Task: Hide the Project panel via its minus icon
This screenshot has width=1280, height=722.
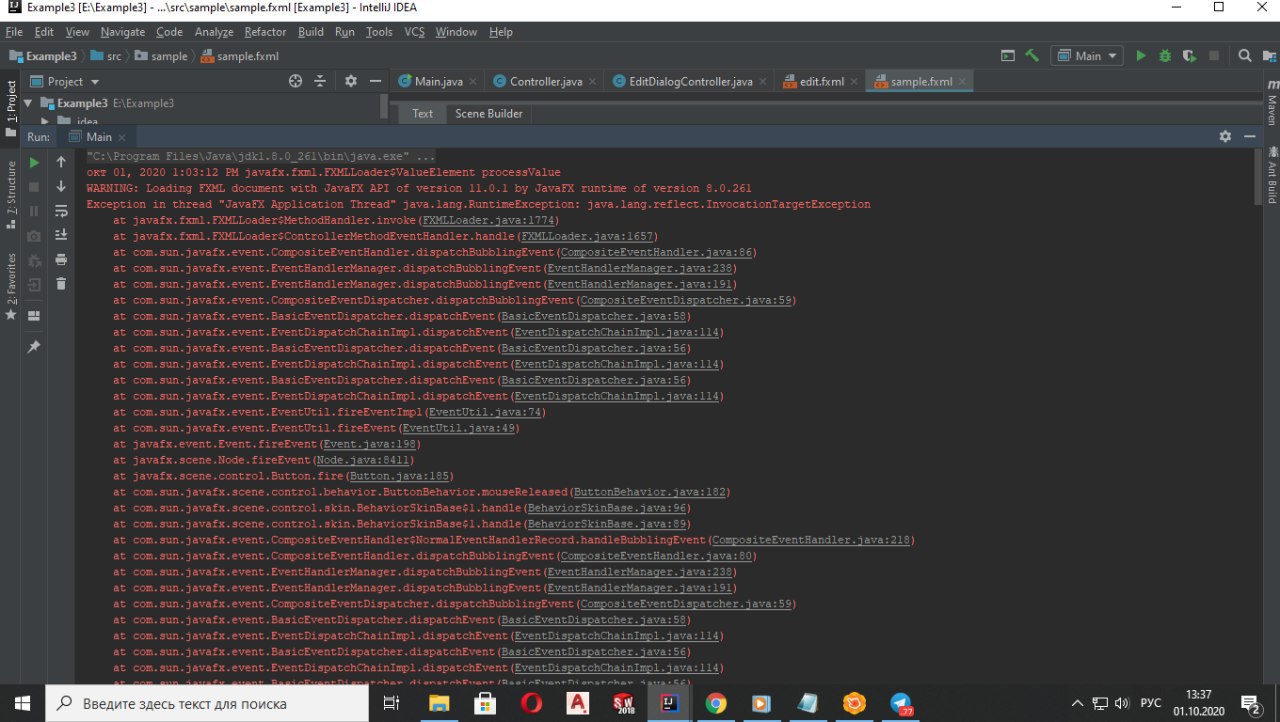Action: pyautogui.click(x=375, y=81)
